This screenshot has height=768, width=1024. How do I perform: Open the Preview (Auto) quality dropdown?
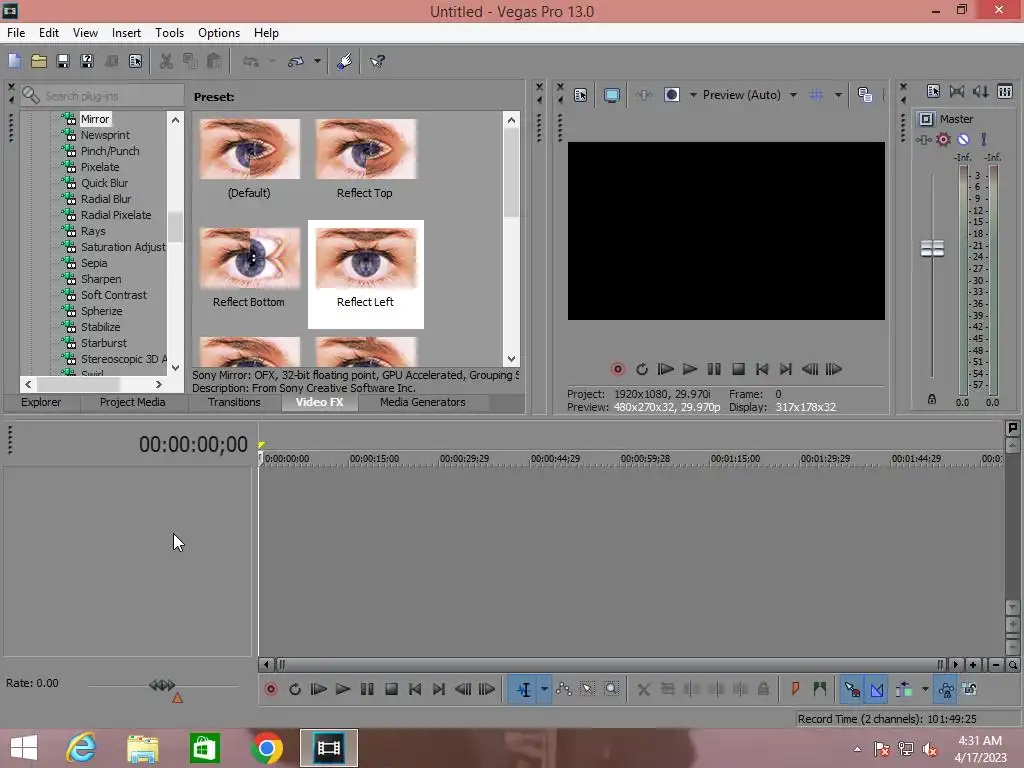click(793, 95)
